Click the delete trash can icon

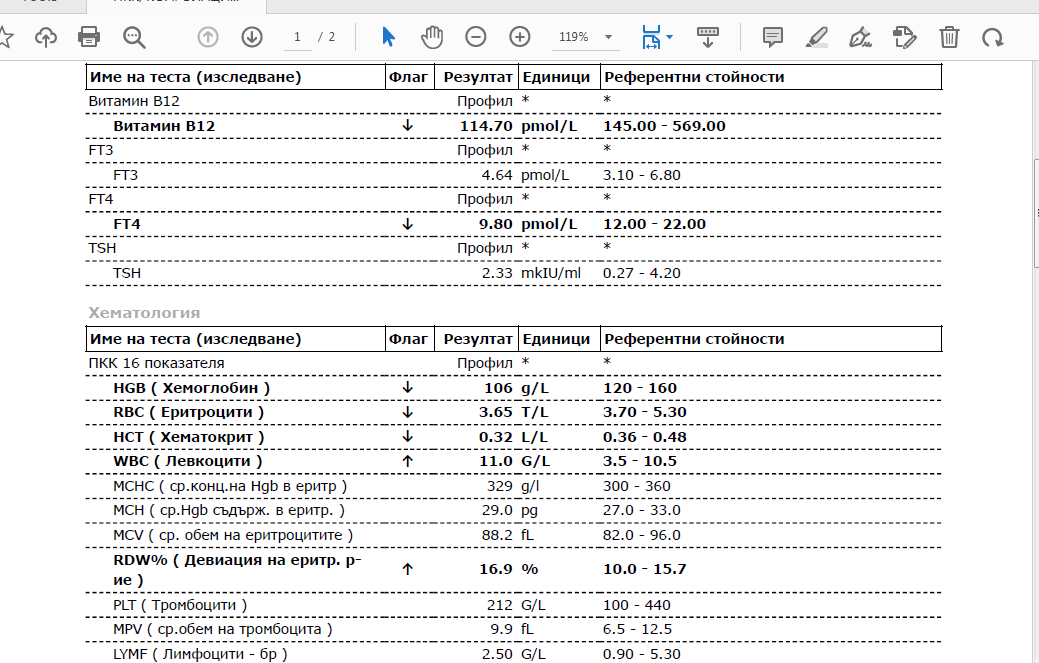[949, 37]
